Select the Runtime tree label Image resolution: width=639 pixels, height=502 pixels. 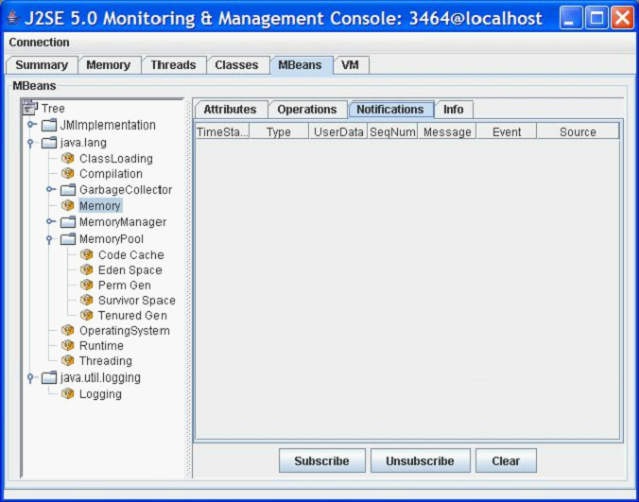point(101,346)
